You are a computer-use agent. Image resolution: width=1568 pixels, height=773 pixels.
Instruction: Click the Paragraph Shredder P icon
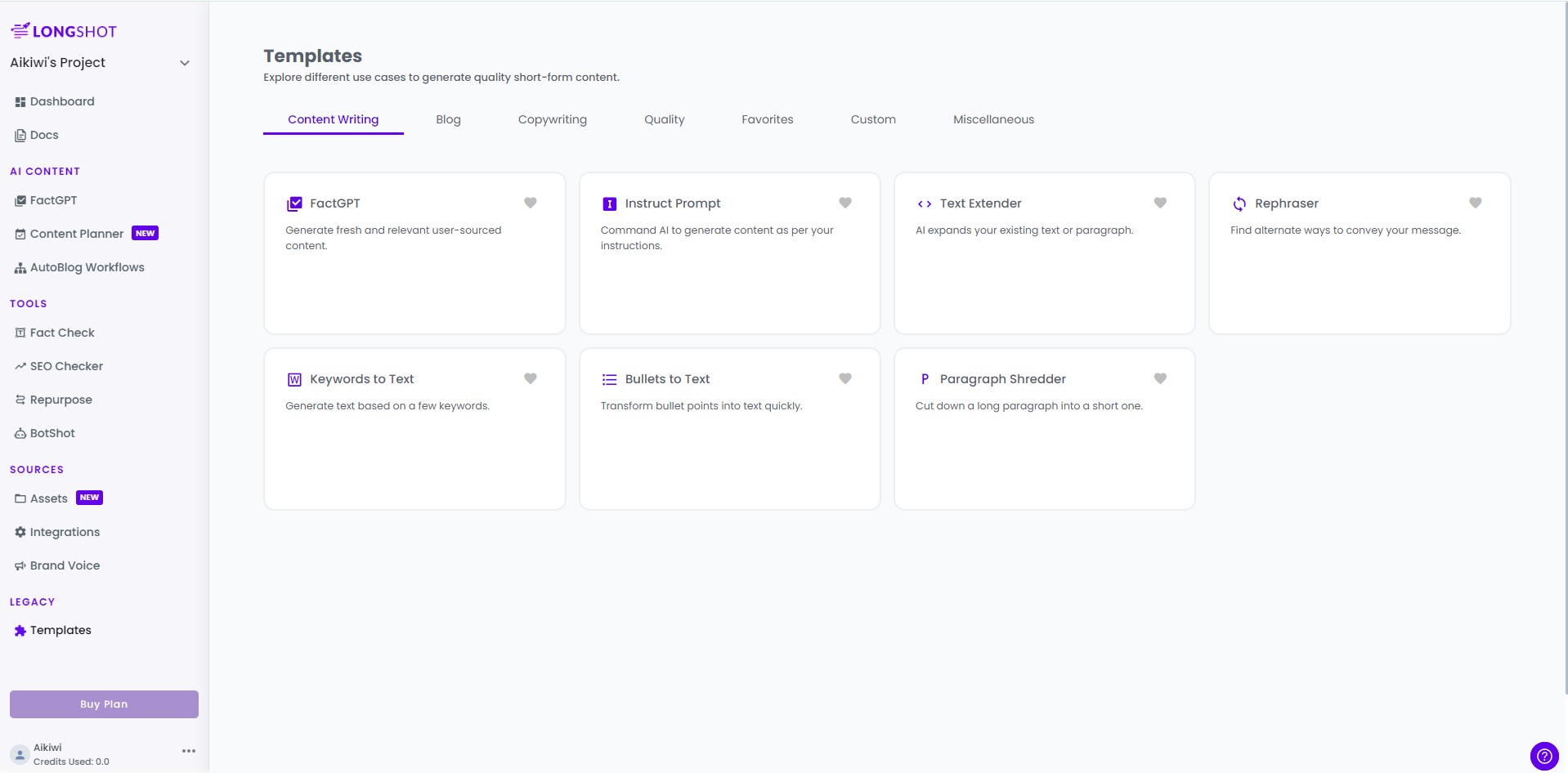(925, 379)
